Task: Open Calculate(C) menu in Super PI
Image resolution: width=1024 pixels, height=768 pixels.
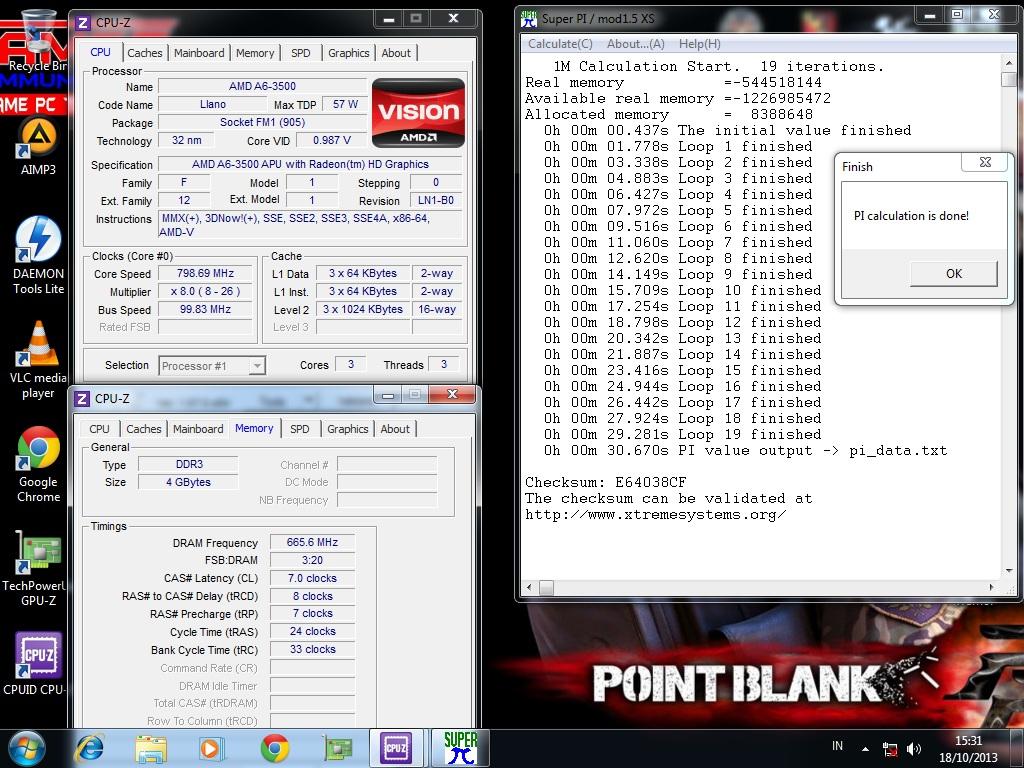Action: (560, 44)
